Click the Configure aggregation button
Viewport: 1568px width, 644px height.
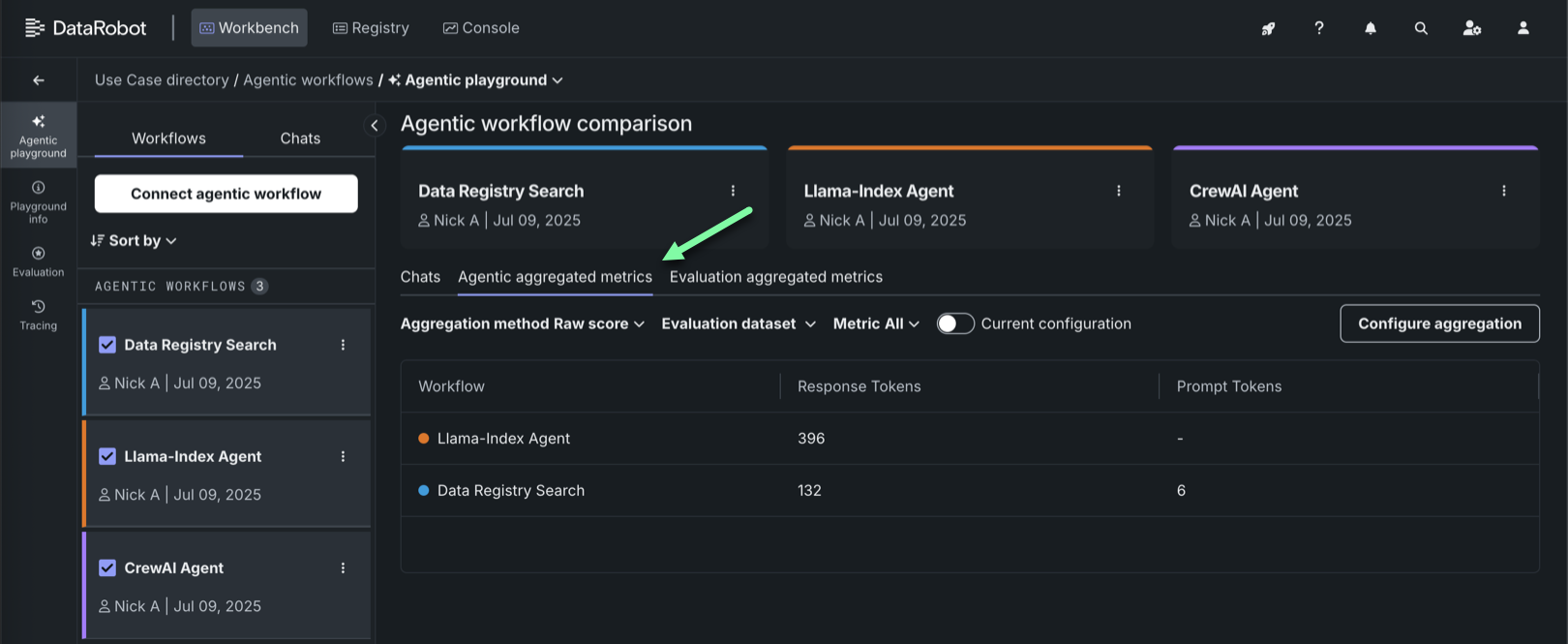(x=1439, y=323)
